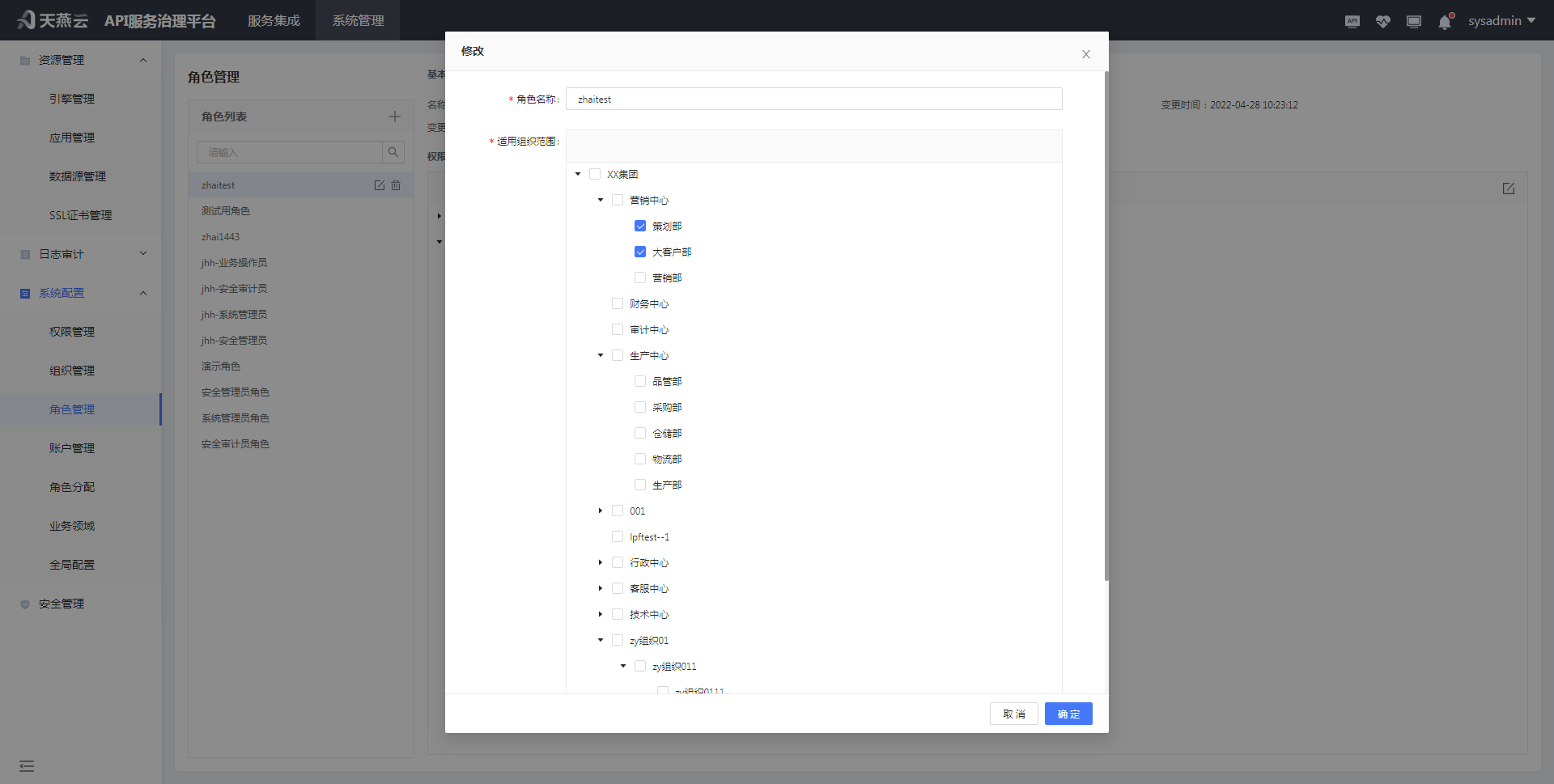Open the heartbeat health monitor icon
1554x784 pixels.
point(1383,22)
